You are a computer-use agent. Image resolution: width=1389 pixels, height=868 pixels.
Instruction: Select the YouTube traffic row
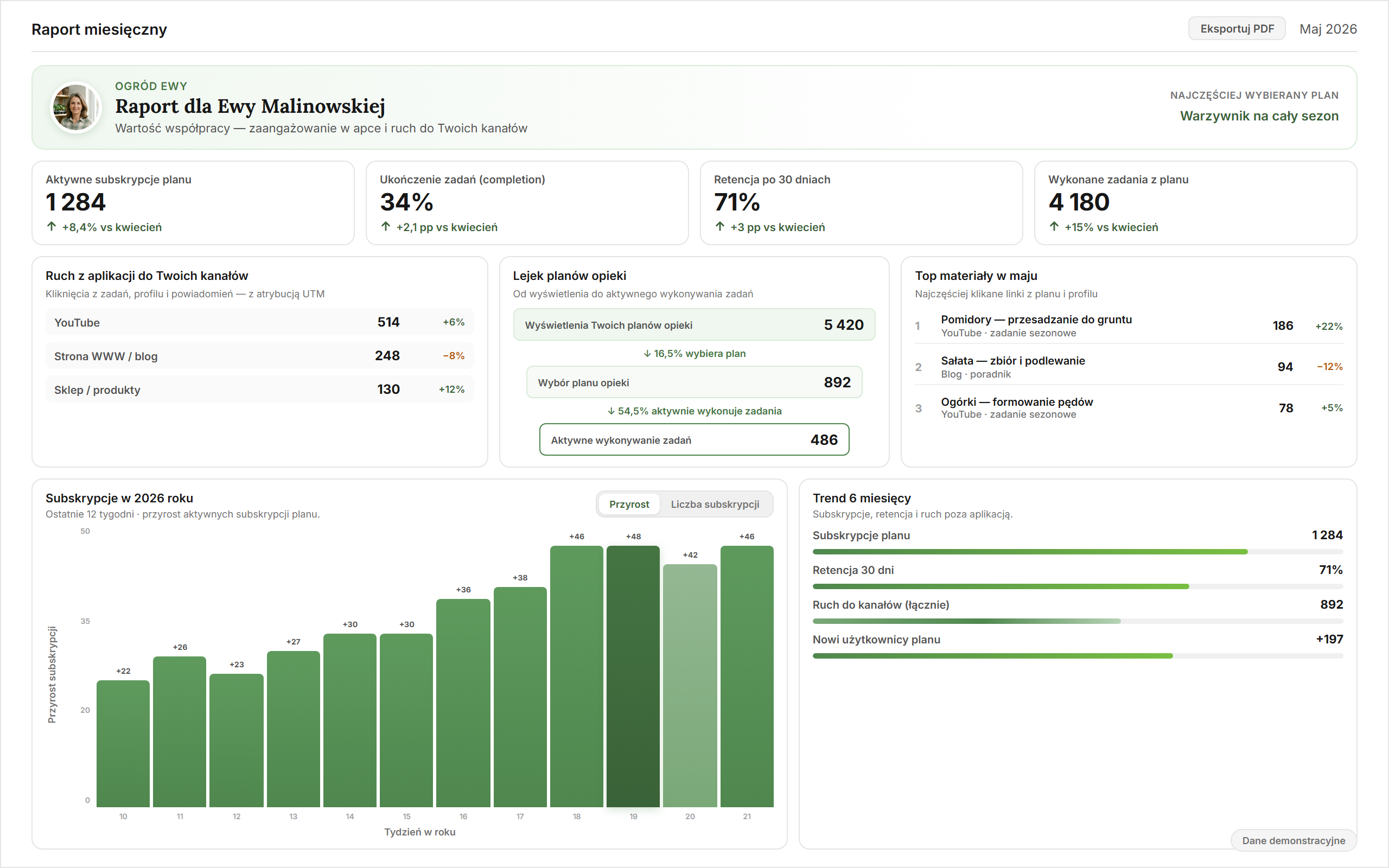(x=259, y=322)
